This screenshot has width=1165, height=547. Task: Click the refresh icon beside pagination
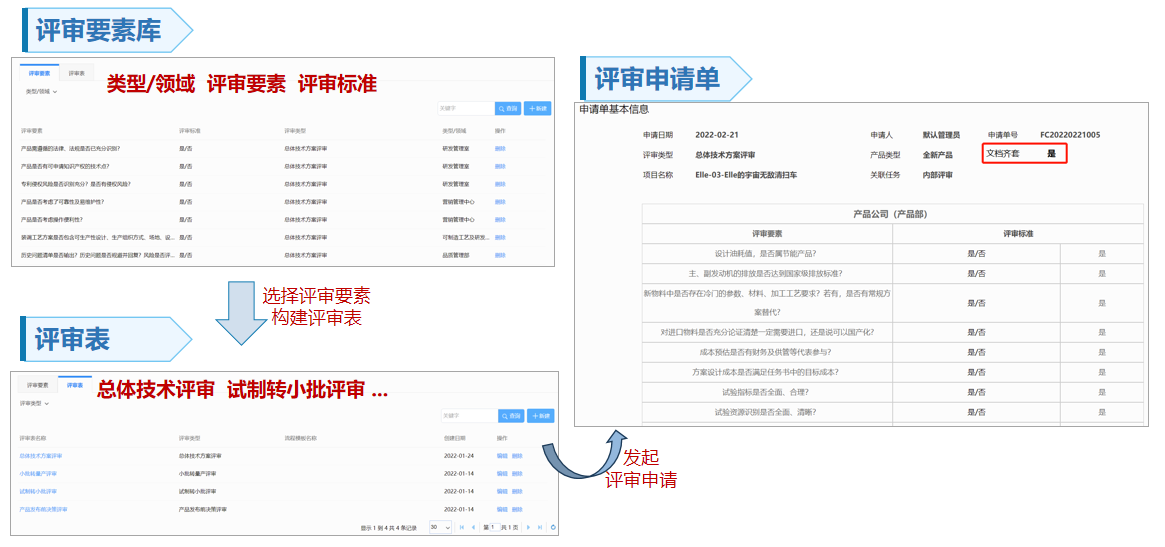553,527
